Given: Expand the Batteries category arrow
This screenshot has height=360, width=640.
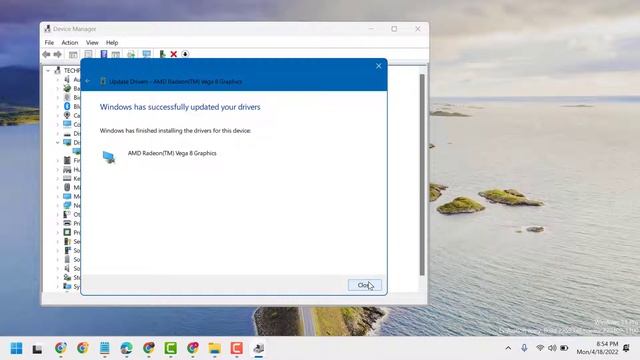Looking at the screenshot, I should coord(58,89).
